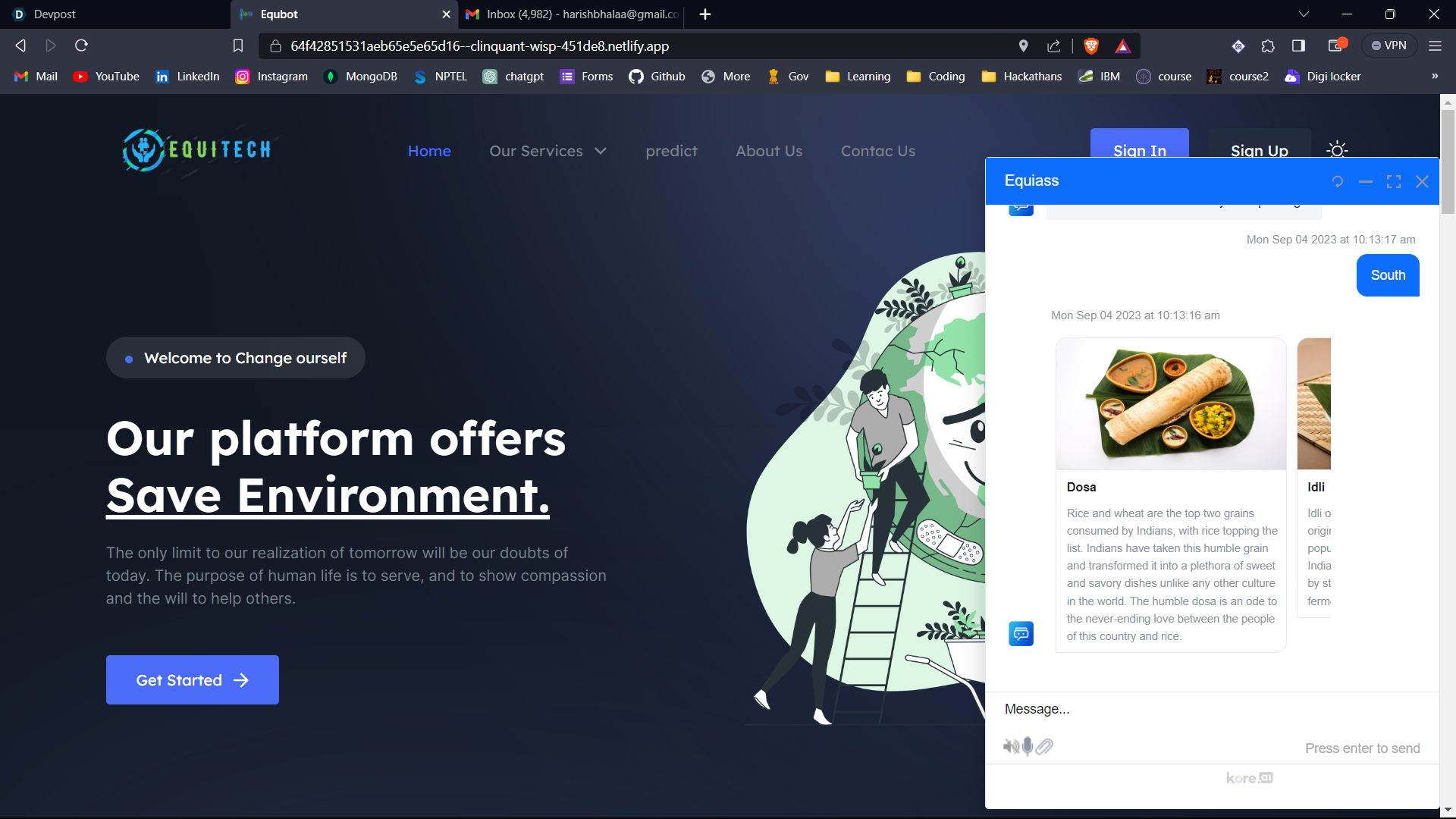This screenshot has width=1456, height=819.
Task: Open the tab search dropdown arrow
Action: tap(1304, 14)
